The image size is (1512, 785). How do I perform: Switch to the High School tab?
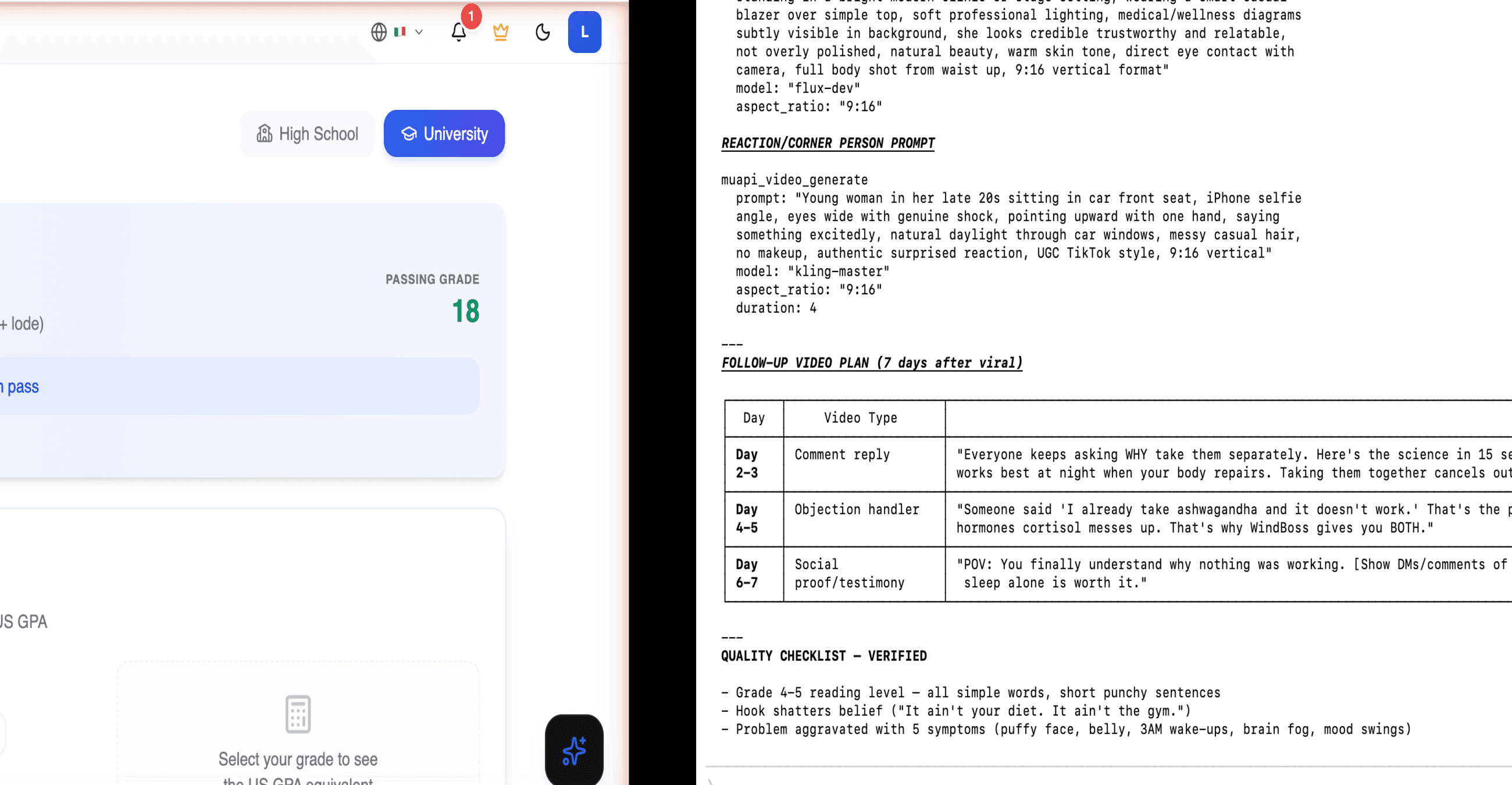pyautogui.click(x=307, y=134)
